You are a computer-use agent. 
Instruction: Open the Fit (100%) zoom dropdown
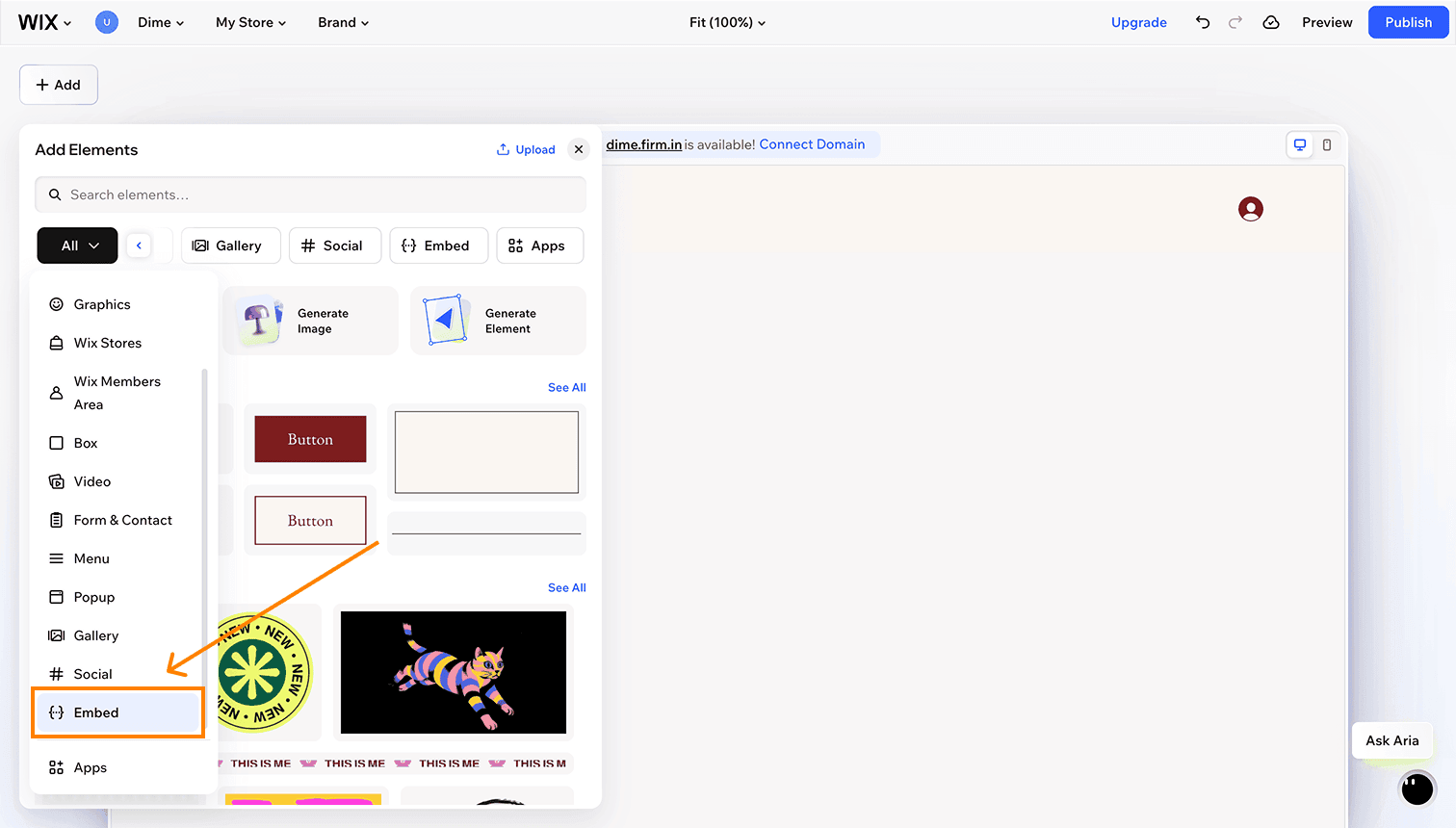(727, 22)
